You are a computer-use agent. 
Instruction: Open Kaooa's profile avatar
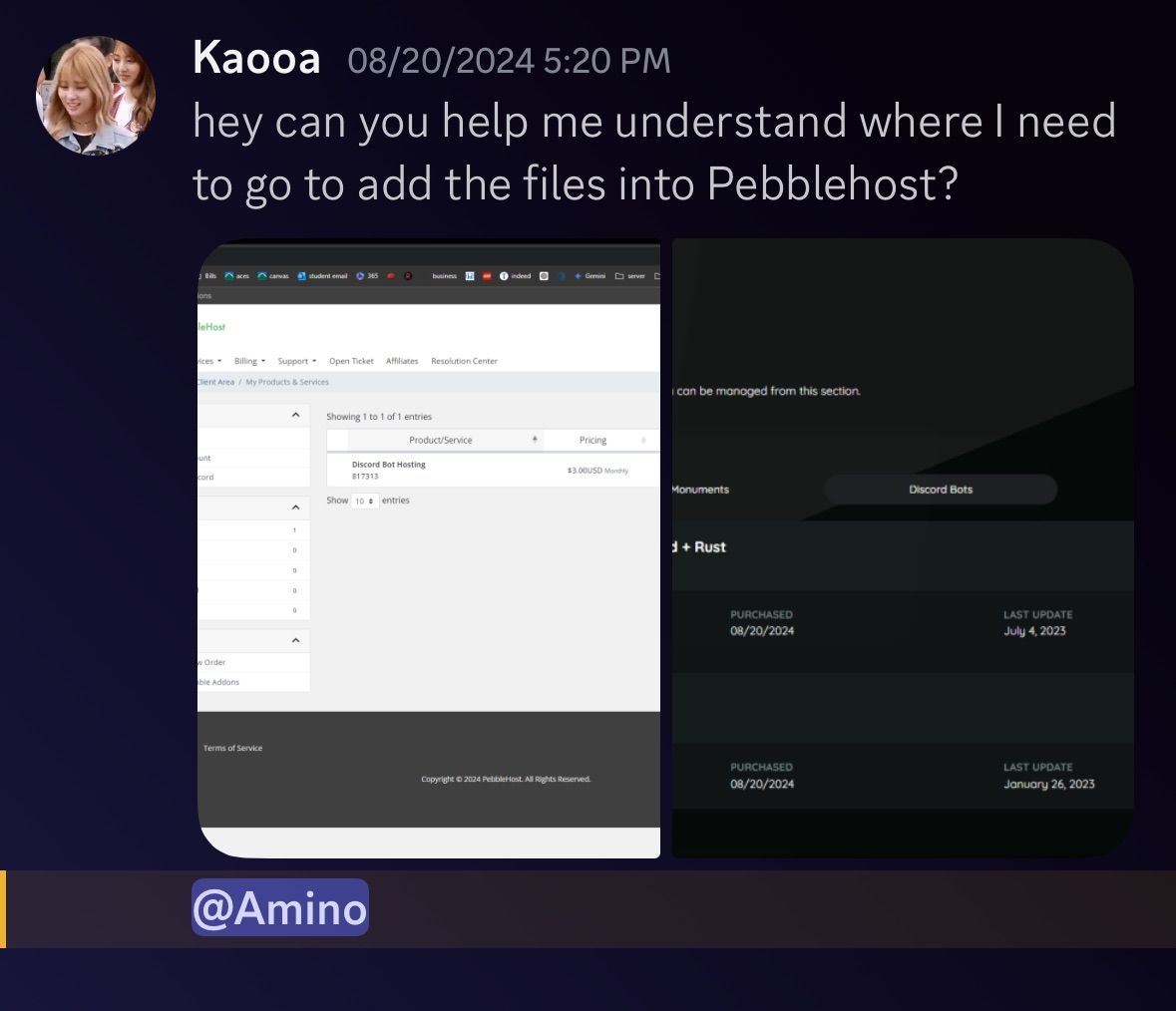[x=96, y=95]
